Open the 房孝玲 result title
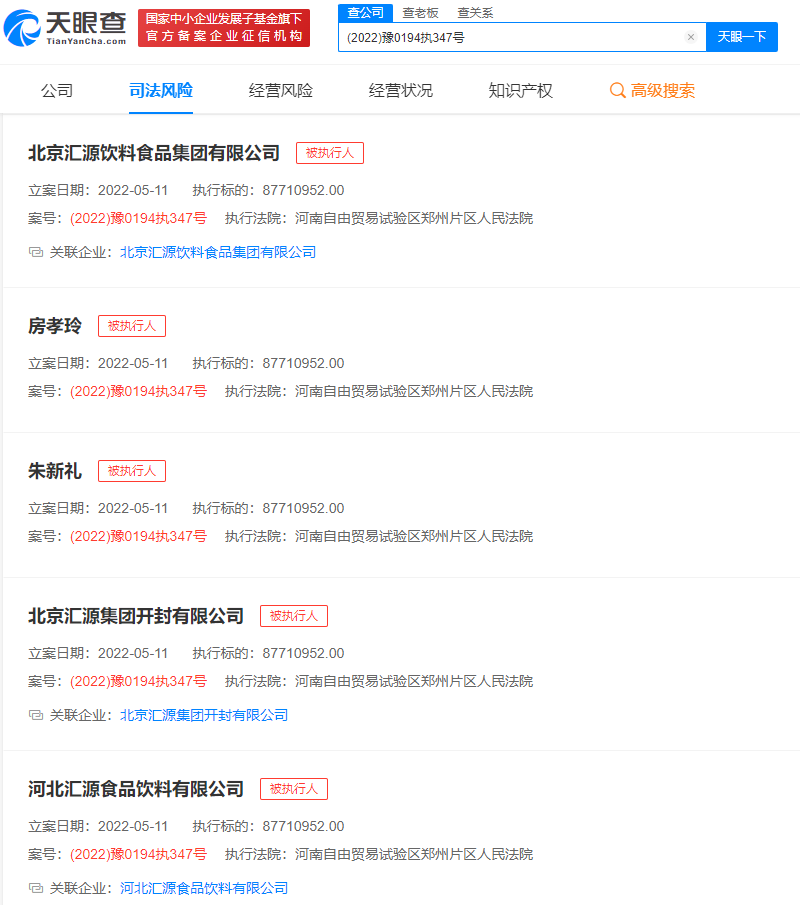 tap(55, 326)
